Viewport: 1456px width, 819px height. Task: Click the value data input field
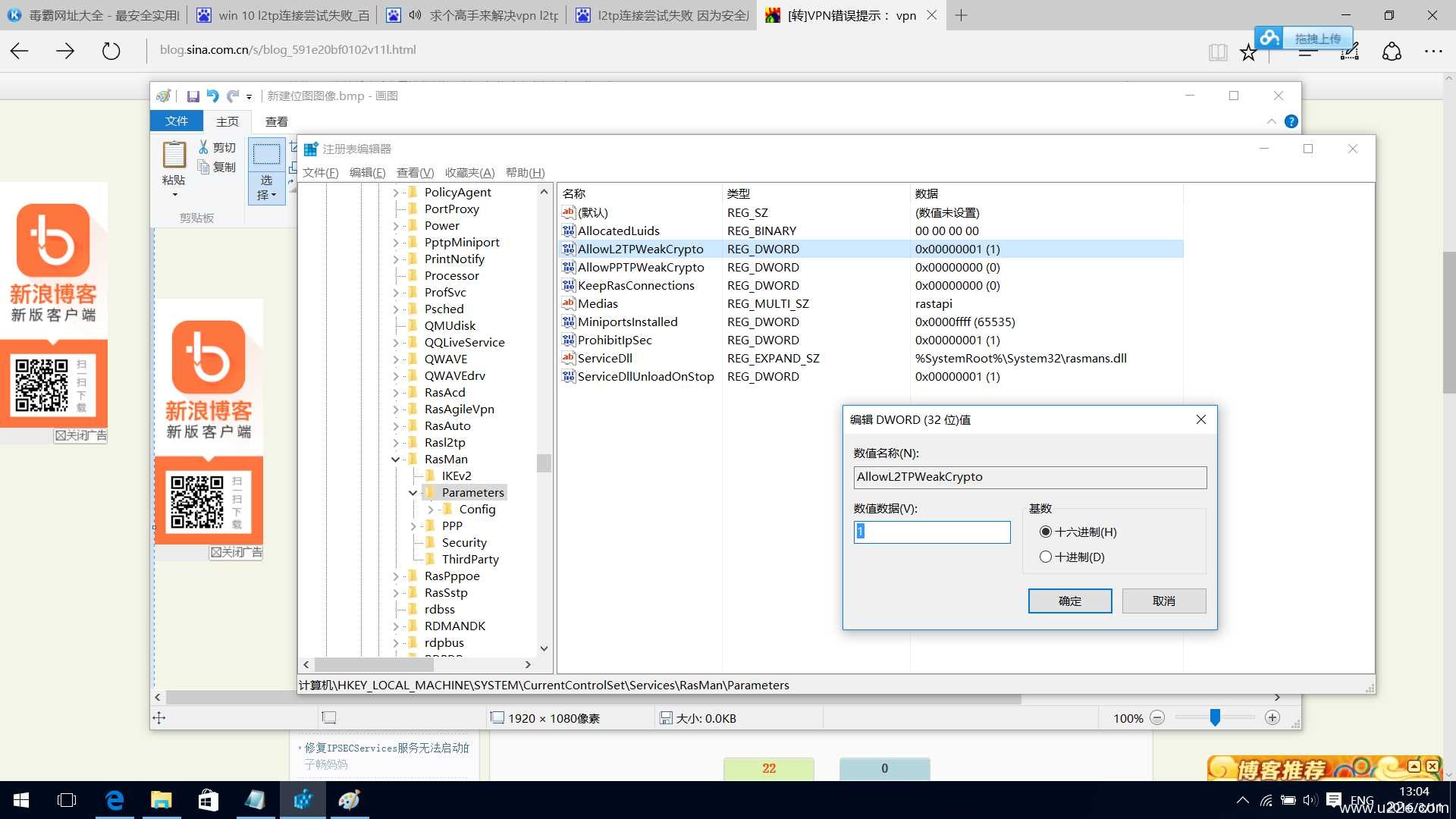point(932,532)
